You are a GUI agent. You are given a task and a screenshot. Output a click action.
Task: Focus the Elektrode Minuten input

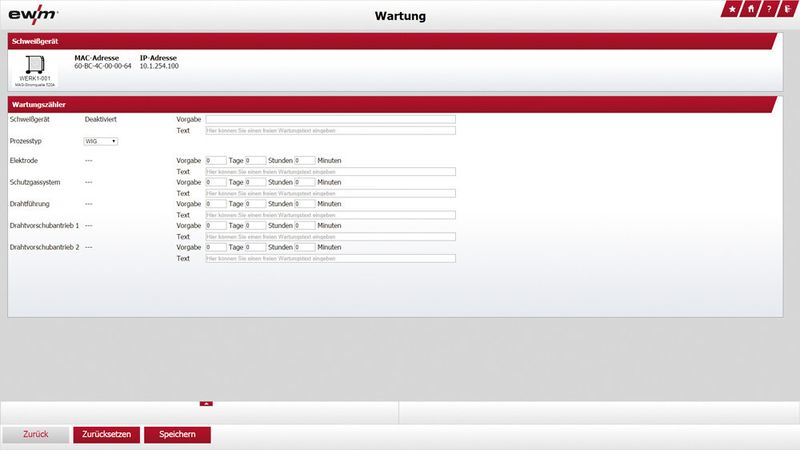305,161
